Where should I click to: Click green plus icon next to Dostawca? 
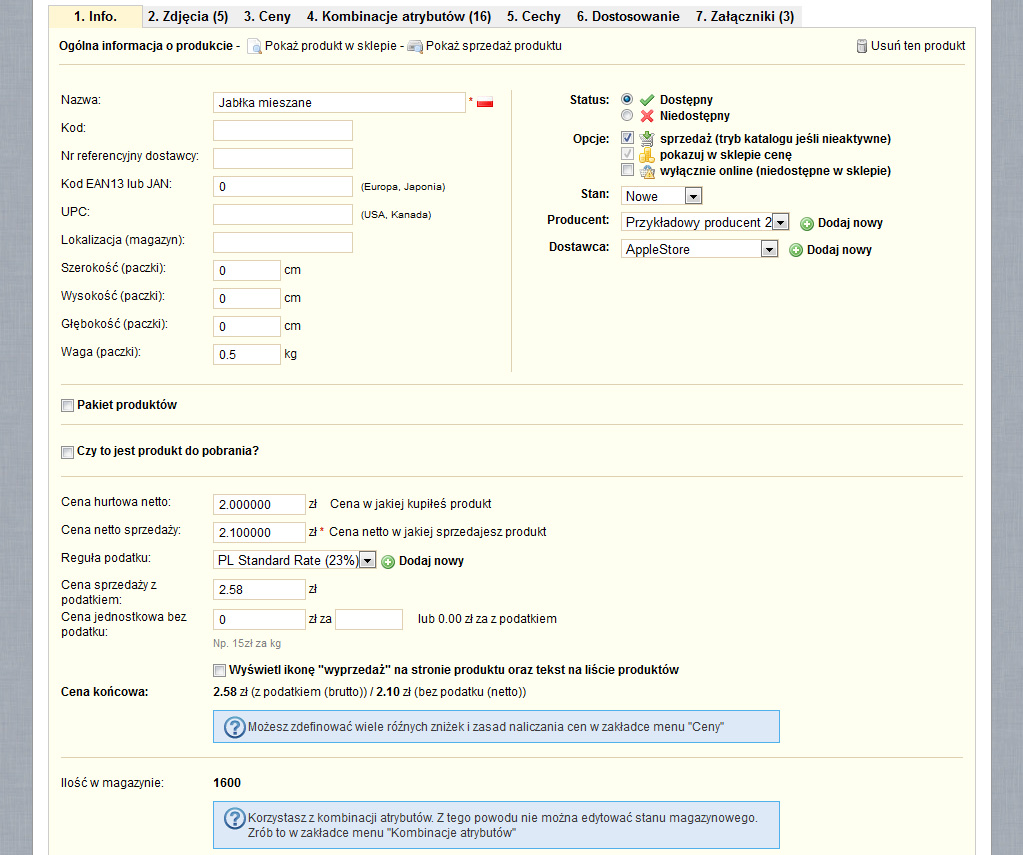(796, 251)
